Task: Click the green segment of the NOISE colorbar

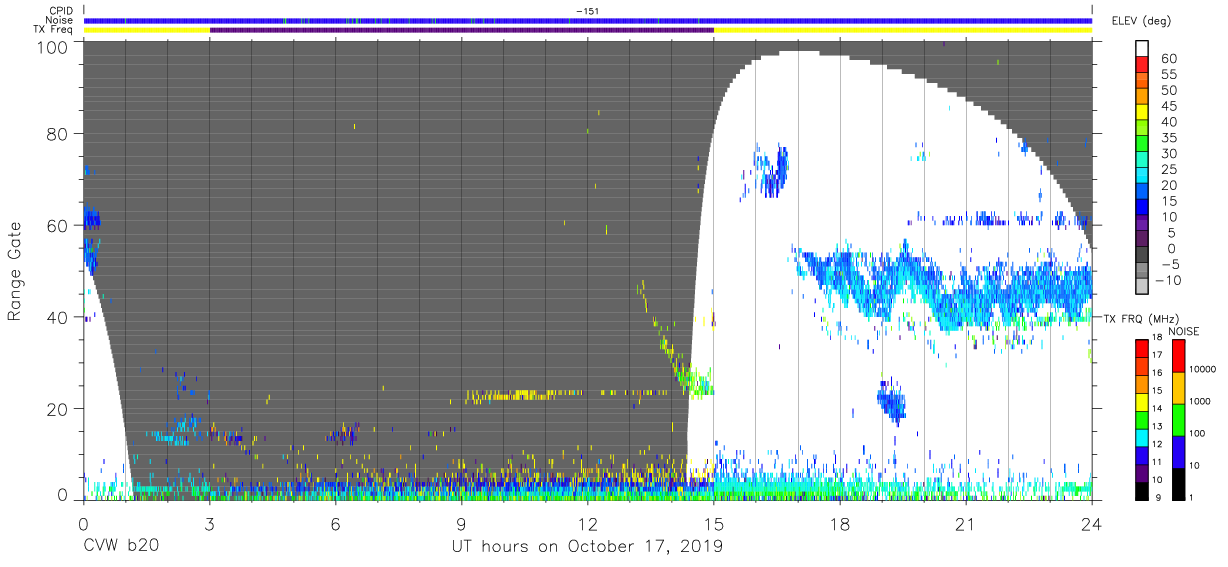Action: tap(1179, 419)
